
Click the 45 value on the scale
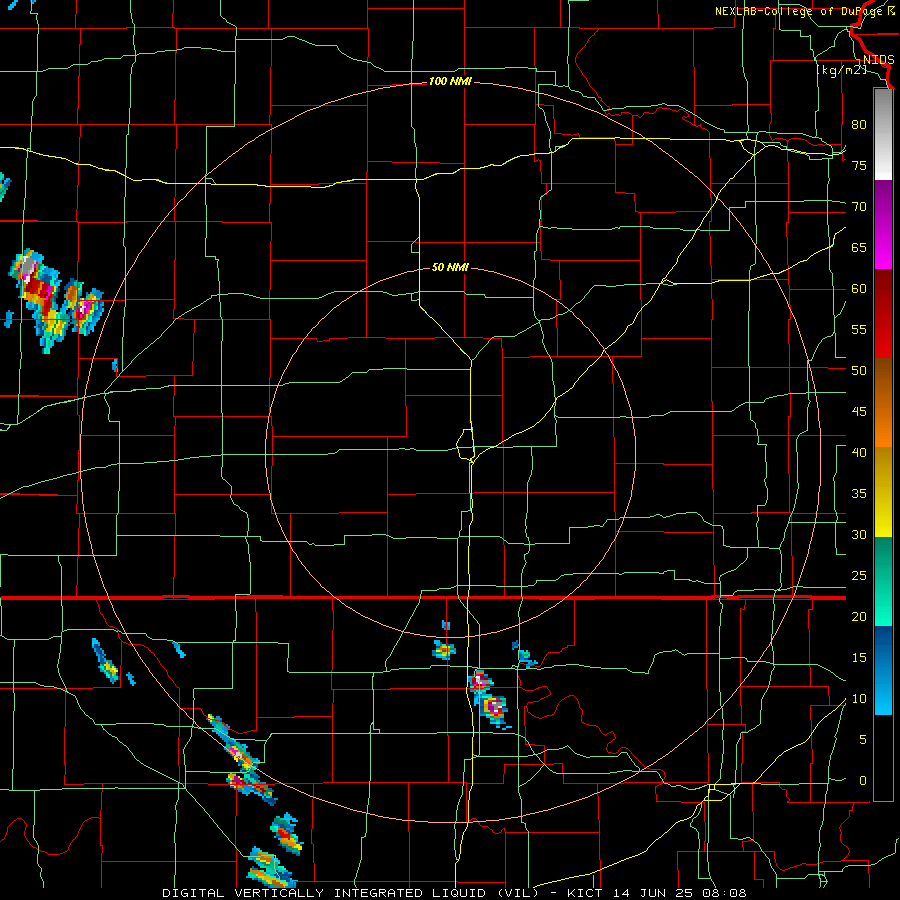[859, 412]
